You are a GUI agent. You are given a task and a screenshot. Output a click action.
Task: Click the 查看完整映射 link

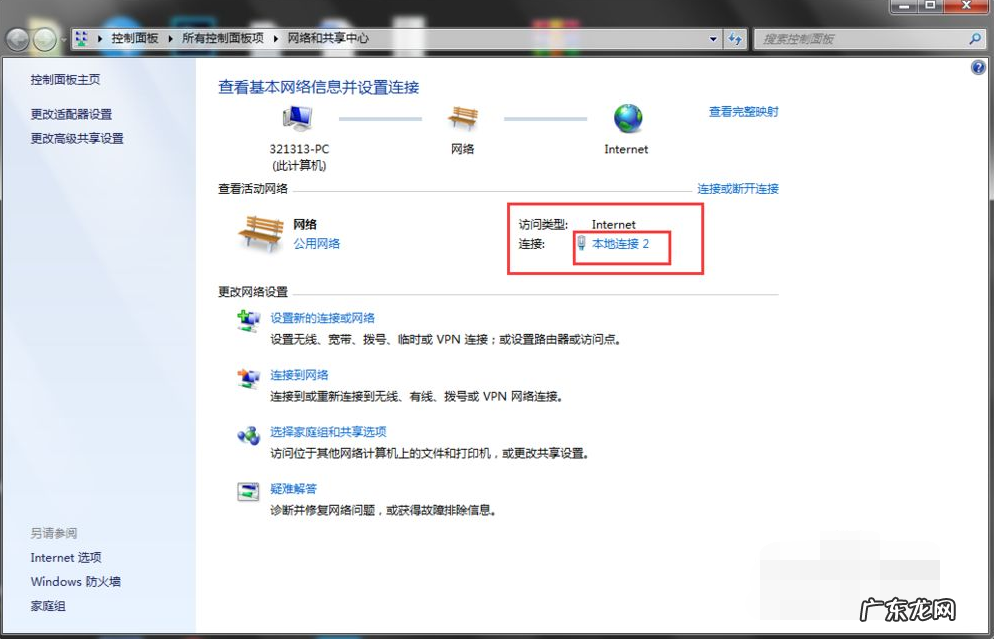tap(742, 112)
